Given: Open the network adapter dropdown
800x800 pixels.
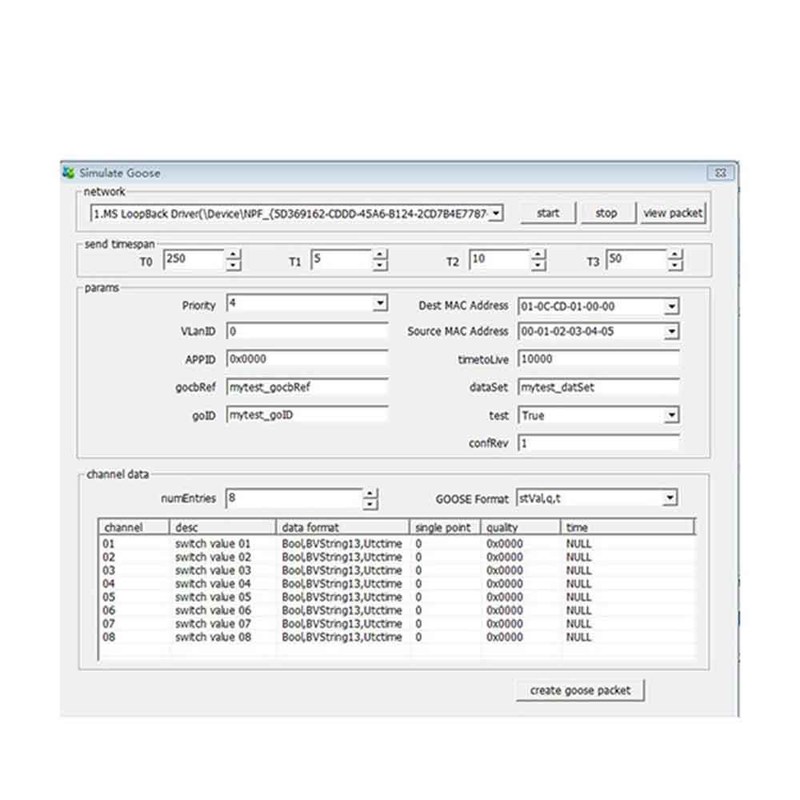Looking at the screenshot, I should tap(497, 213).
